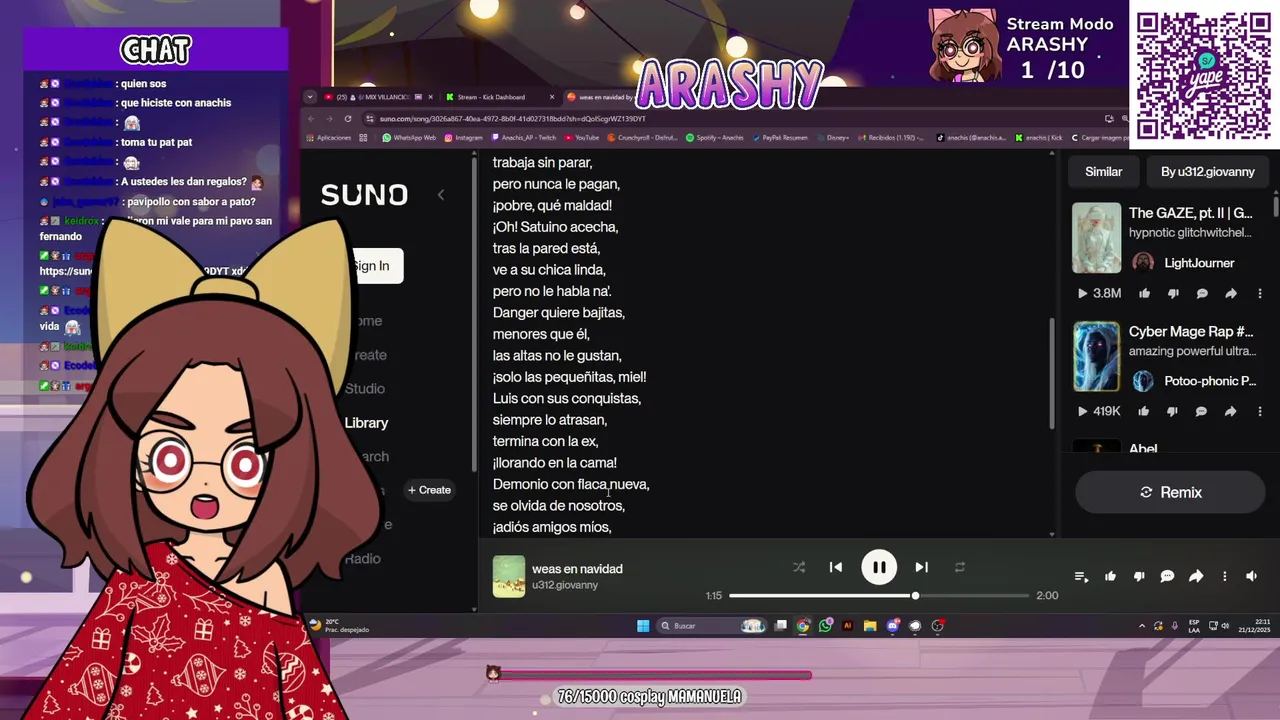Dislike The GAZE, pt. II song

1174,293
